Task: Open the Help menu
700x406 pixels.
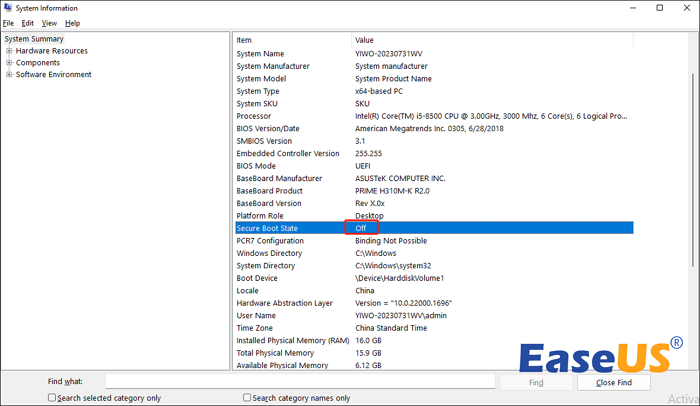Action: [72, 23]
